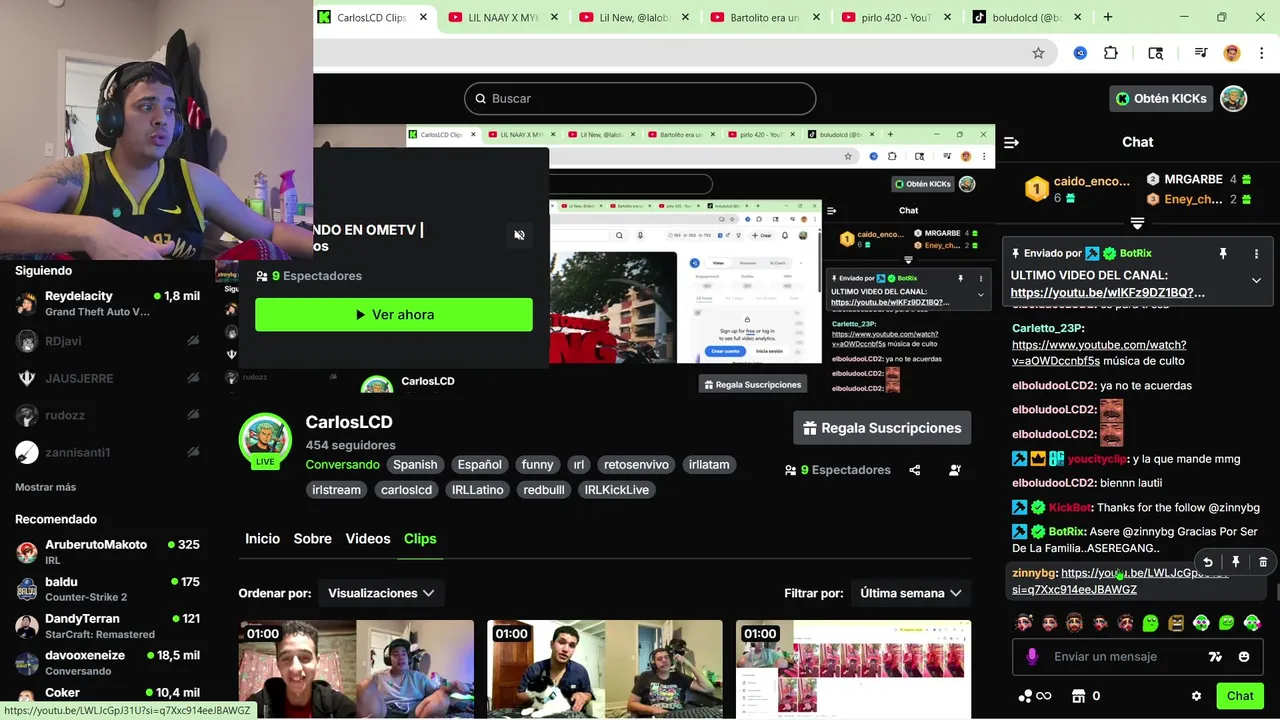This screenshot has height=720, width=1280.
Task: Delete zinnybg's chat message with trash icon
Action: 1263,562
